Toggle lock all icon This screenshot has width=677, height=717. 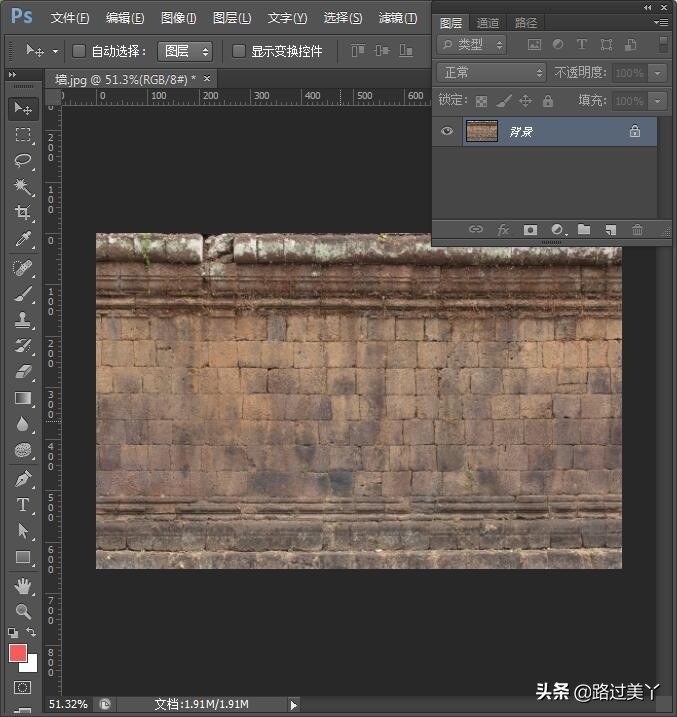(548, 101)
